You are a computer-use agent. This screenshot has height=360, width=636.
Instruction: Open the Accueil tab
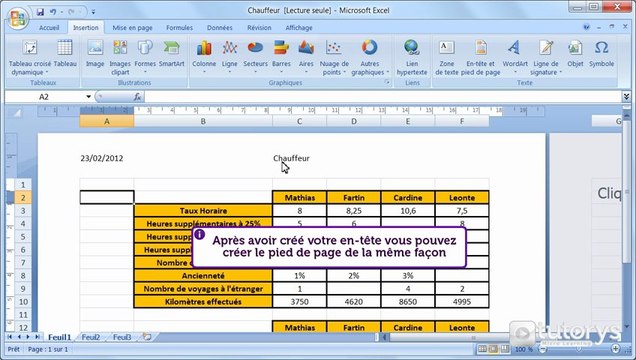tap(49, 28)
